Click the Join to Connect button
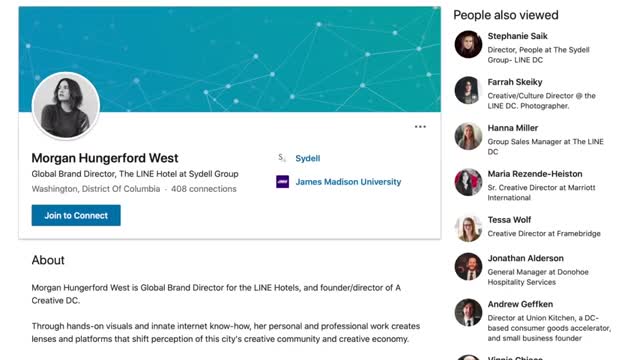Viewport: 640px width, 360px height. 76,215
